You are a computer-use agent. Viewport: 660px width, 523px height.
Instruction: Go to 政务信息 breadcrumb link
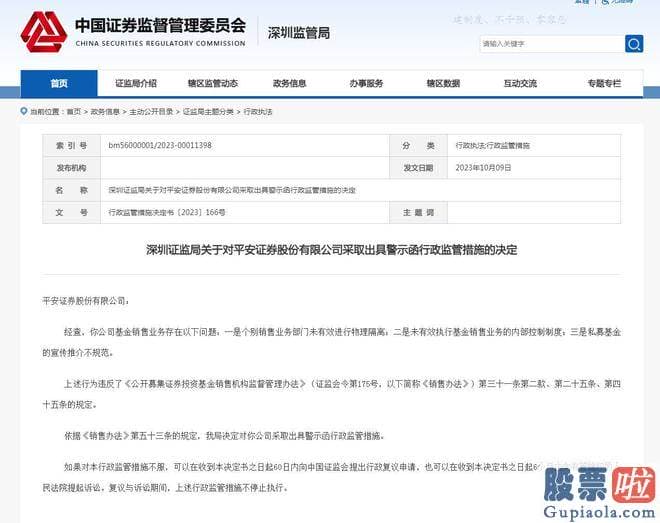point(105,112)
